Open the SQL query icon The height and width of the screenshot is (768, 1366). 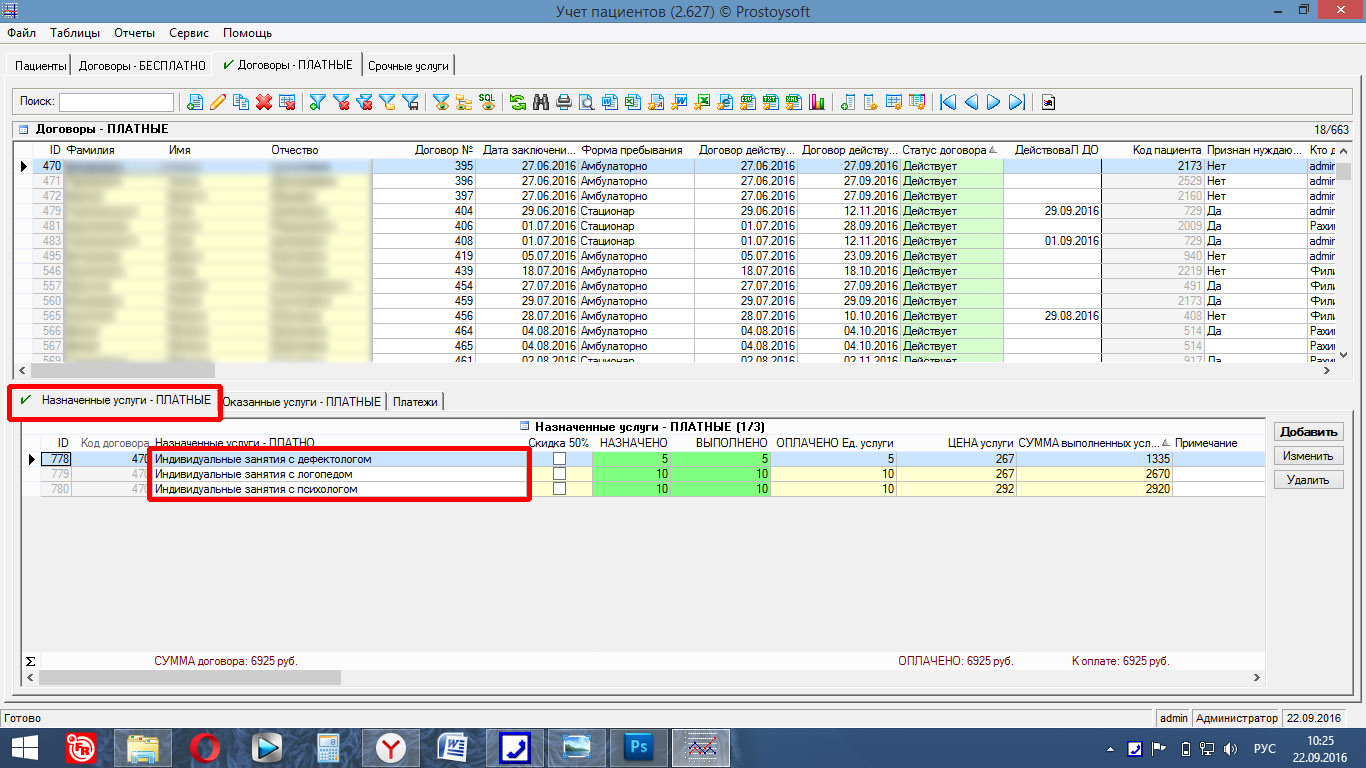point(487,102)
